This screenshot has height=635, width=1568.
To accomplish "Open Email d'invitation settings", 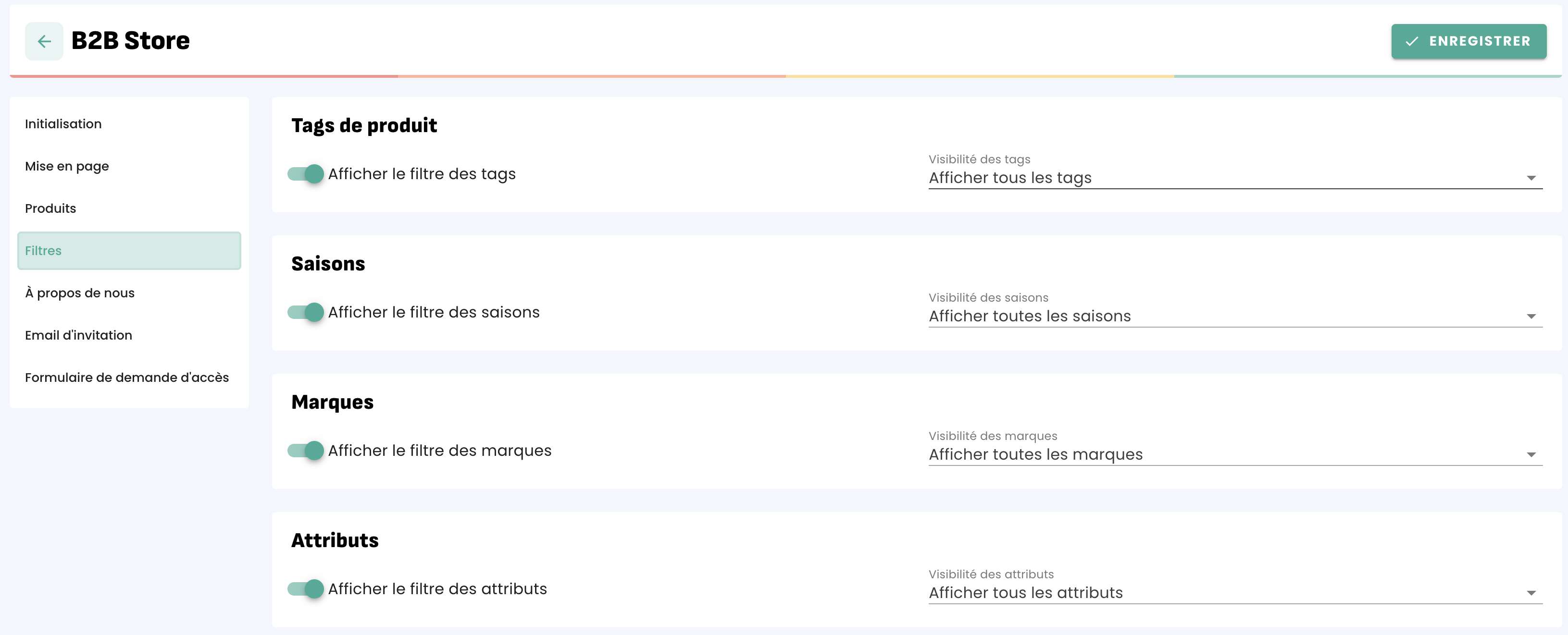I will (78, 335).
